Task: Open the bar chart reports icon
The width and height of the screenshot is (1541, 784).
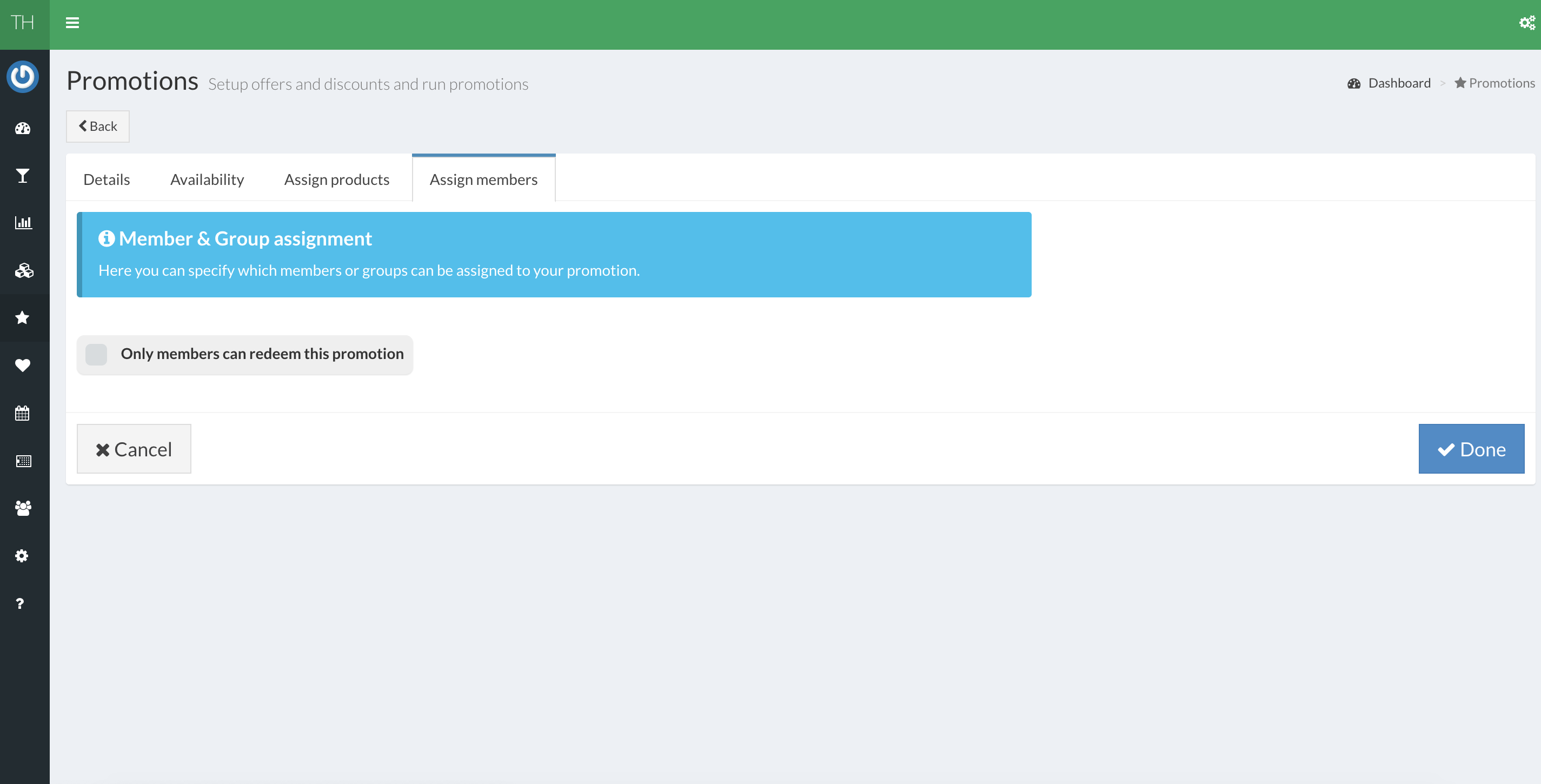Action: tap(23, 222)
